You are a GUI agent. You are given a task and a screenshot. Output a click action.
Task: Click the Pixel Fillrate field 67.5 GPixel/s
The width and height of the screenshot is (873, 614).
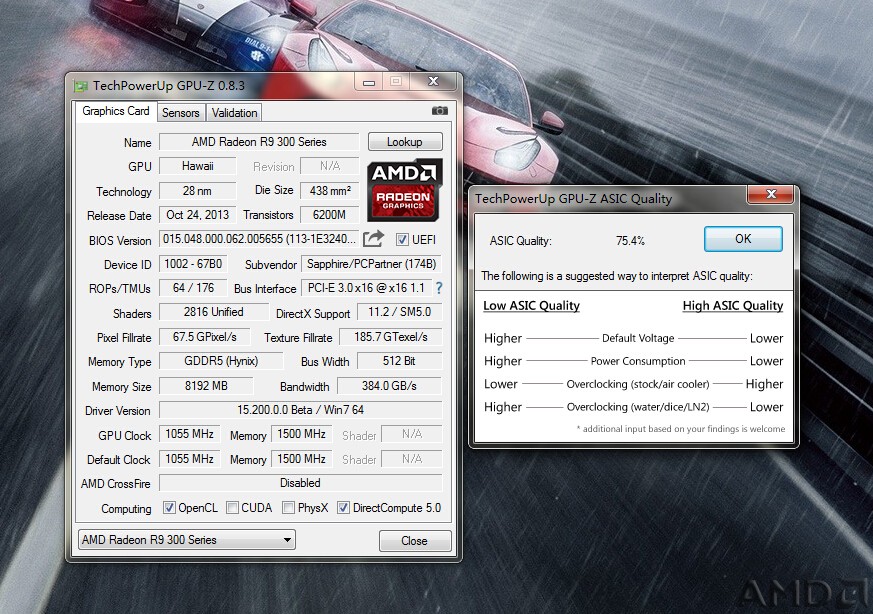pos(204,337)
